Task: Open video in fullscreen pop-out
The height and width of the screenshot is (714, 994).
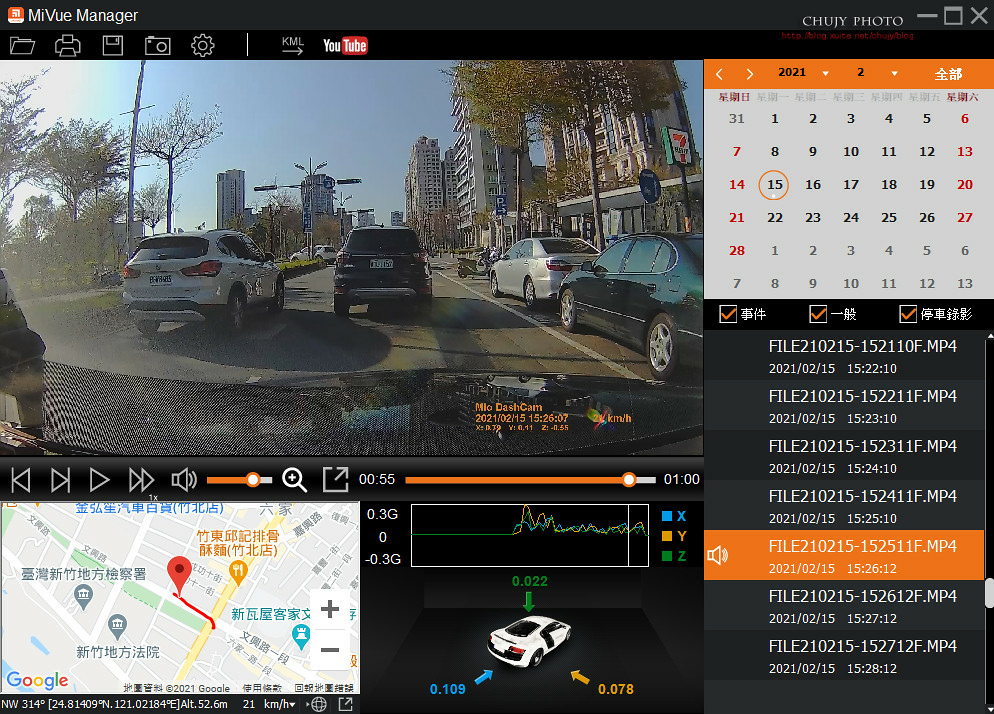Action: point(336,479)
